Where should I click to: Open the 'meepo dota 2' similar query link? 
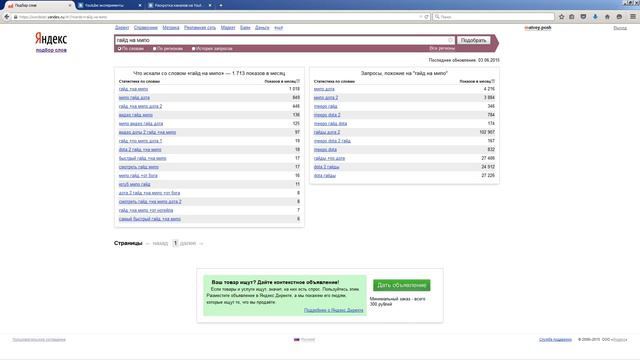point(327,115)
